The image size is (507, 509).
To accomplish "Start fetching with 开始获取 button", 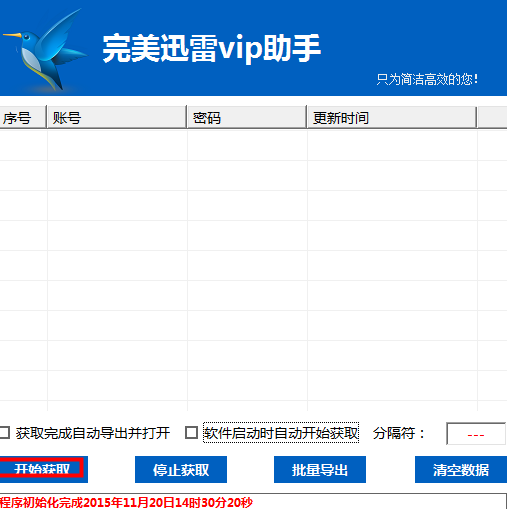I will [43, 469].
